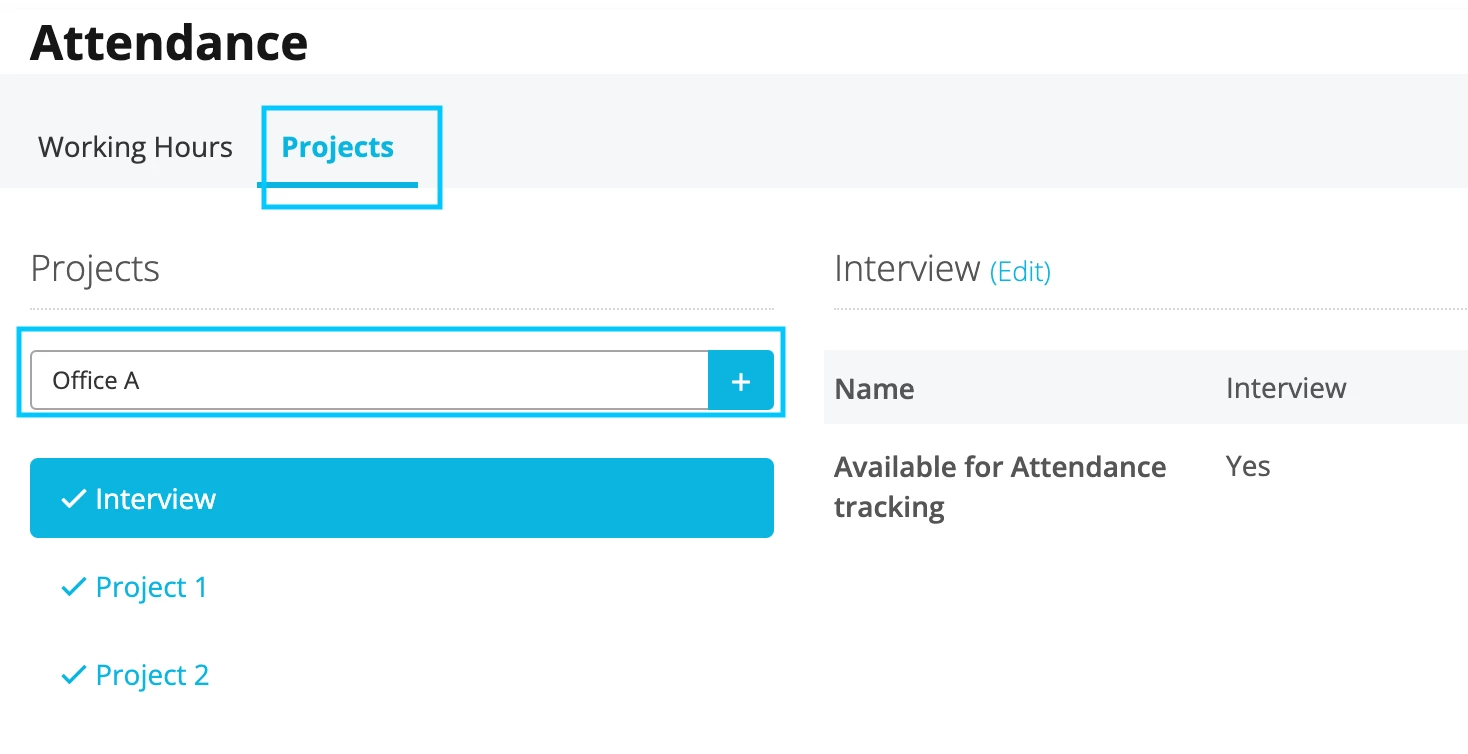The width and height of the screenshot is (1468, 754).
Task: Click the Interview value in Name row
Action: [x=1286, y=388]
